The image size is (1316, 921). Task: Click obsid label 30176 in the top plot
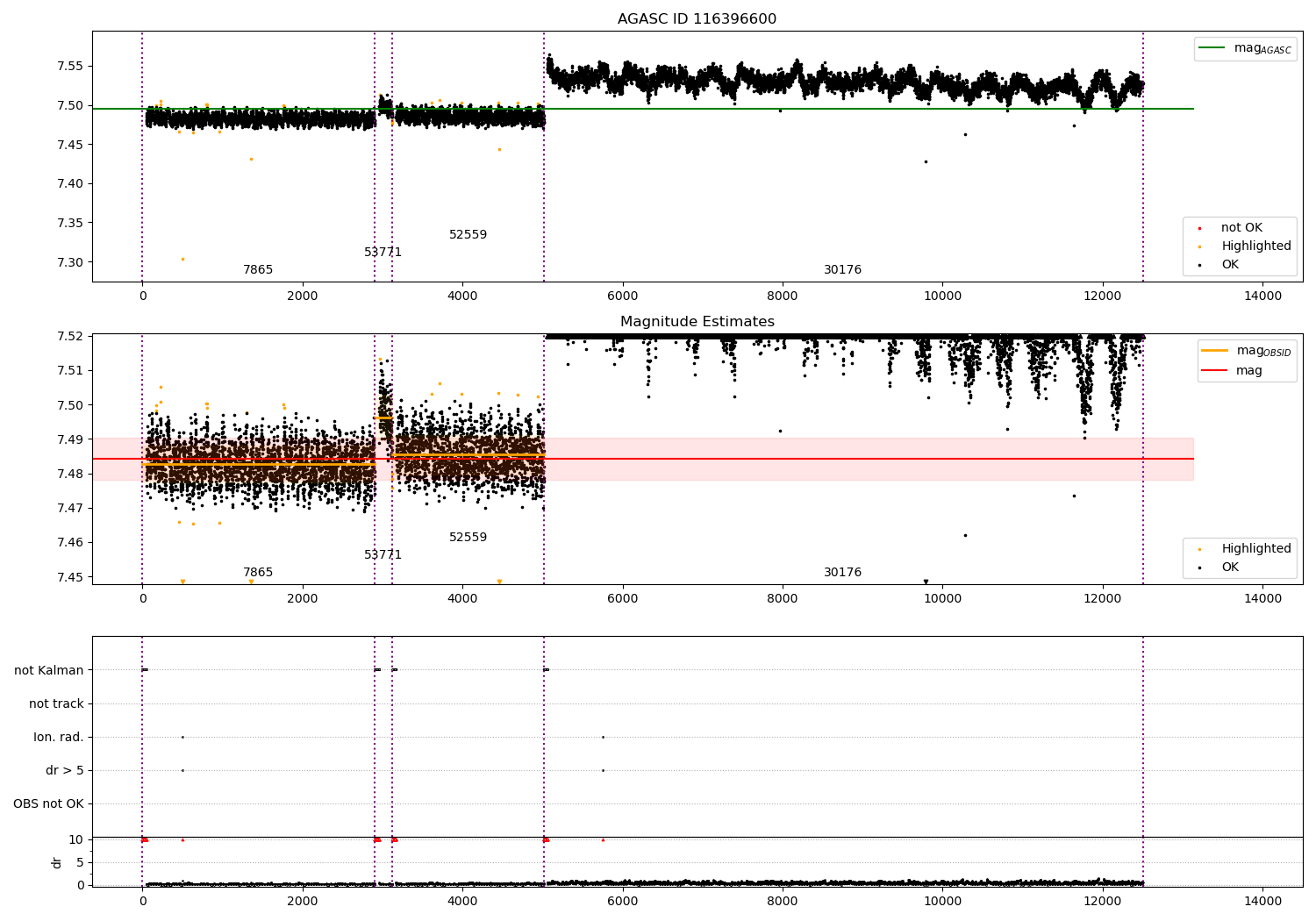pos(842,270)
